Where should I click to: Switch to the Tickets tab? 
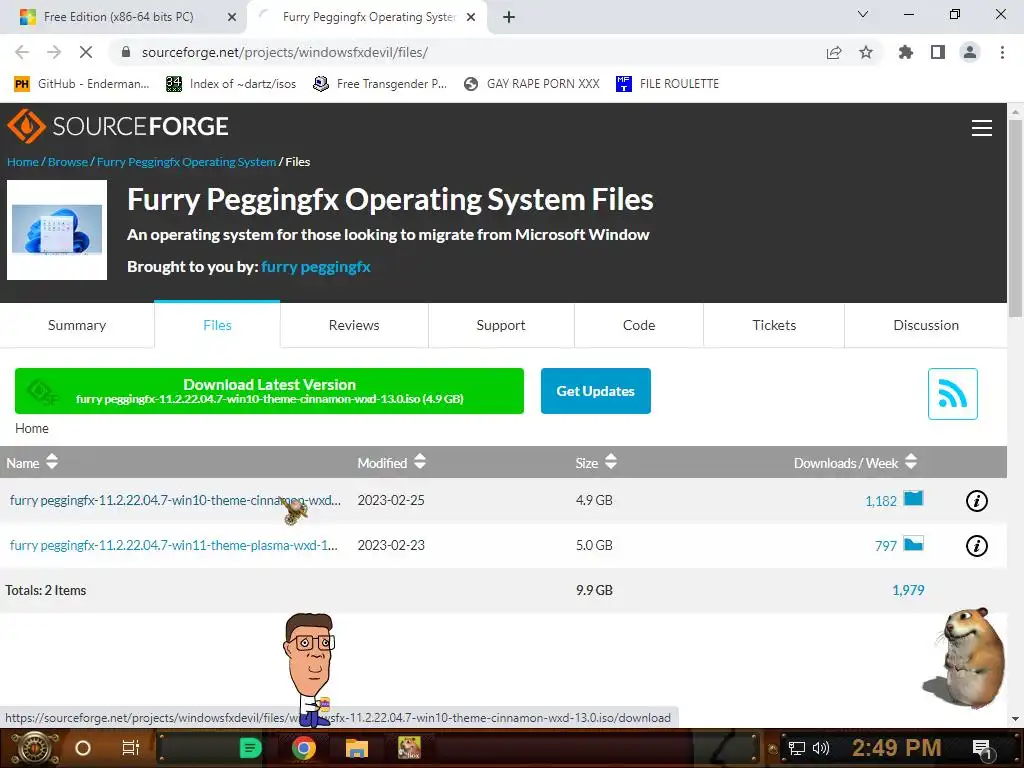tap(774, 325)
